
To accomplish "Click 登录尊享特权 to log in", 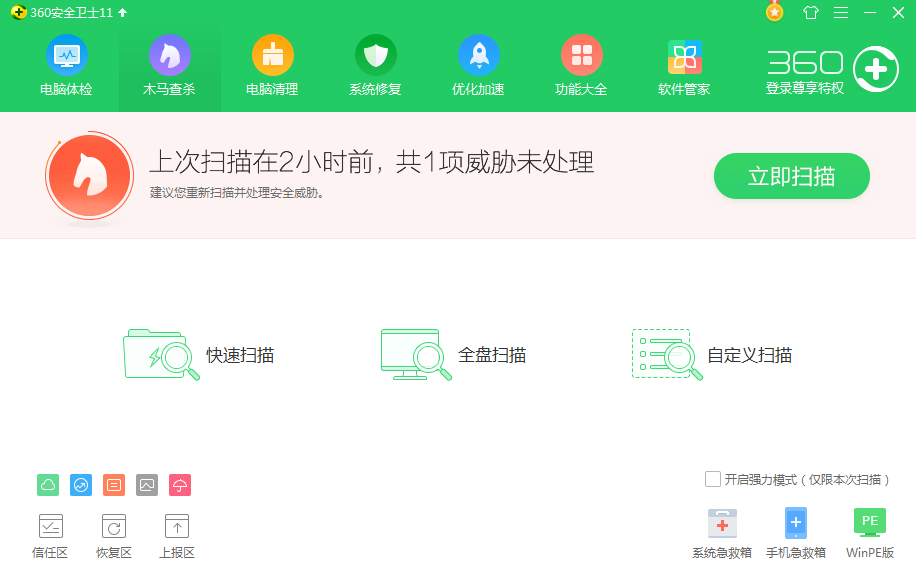I will point(805,88).
